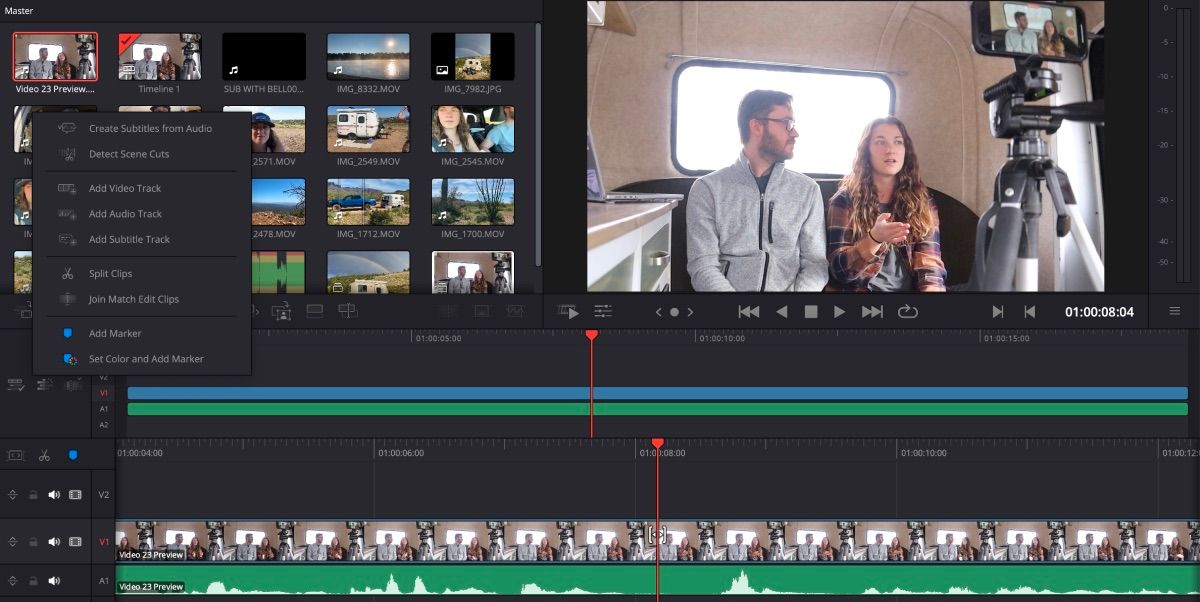The image size is (1200, 602).
Task: Click the single viewer layout icon
Action: pyautogui.click(x=315, y=311)
